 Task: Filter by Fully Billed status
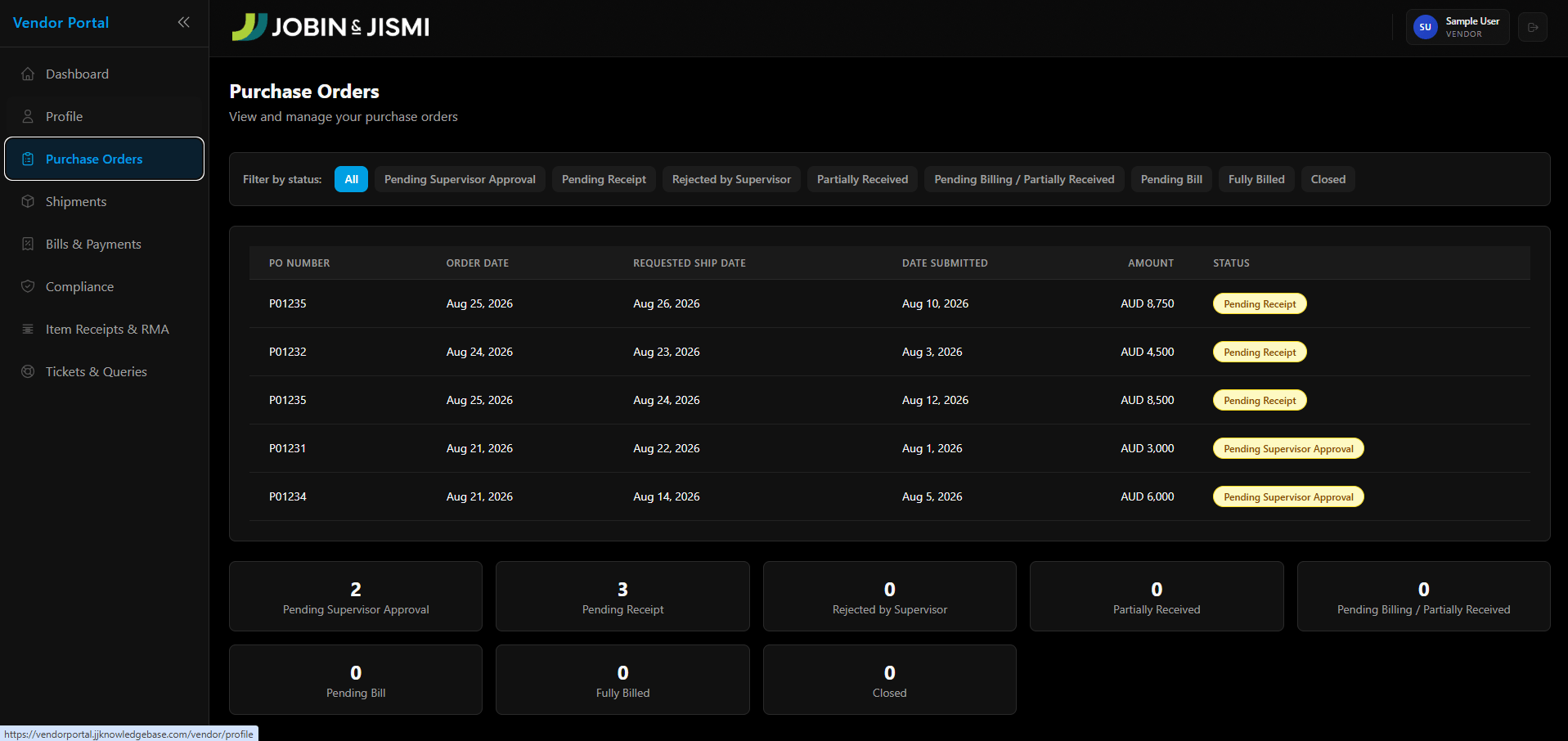(x=1256, y=179)
